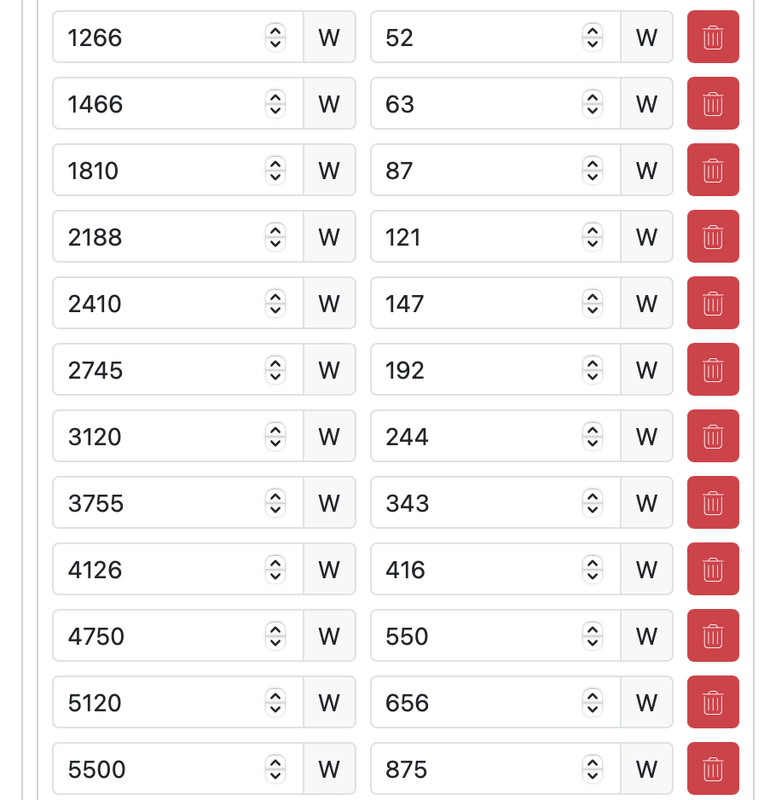Click the stepper on the 3120 field
The width and height of the screenshot is (764, 800).
[275, 436]
